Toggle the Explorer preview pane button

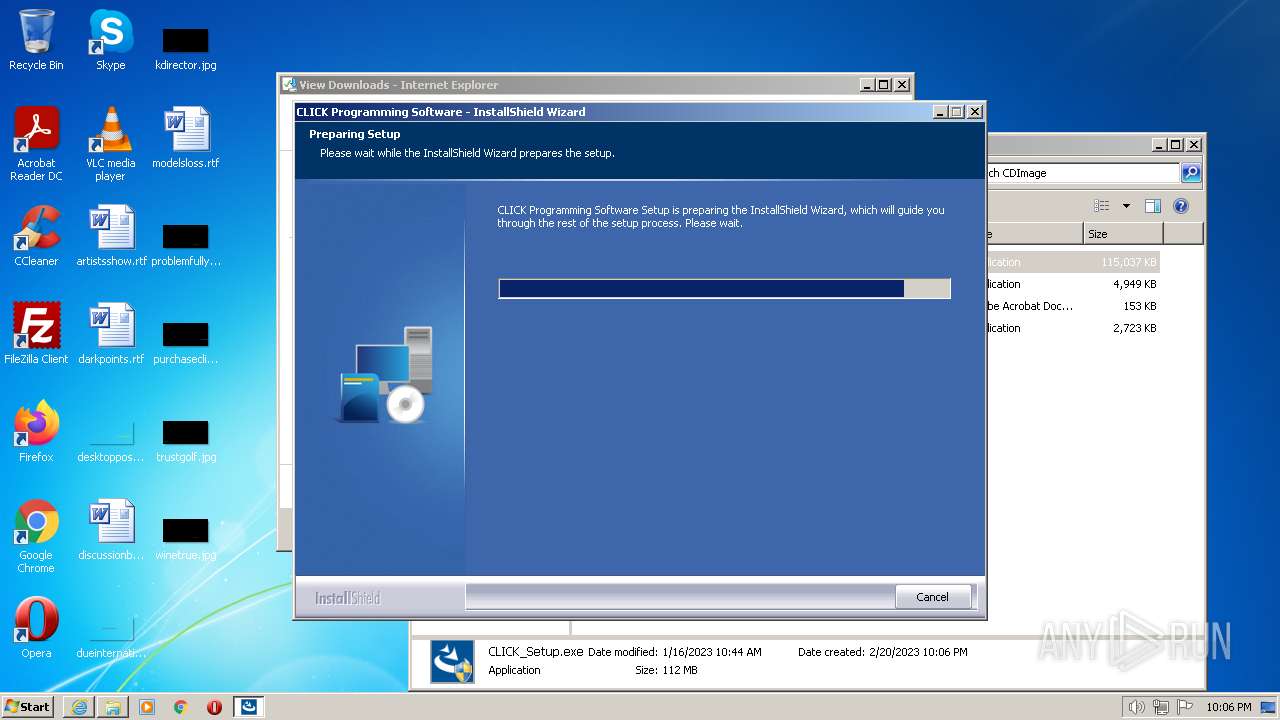[x=1153, y=206]
